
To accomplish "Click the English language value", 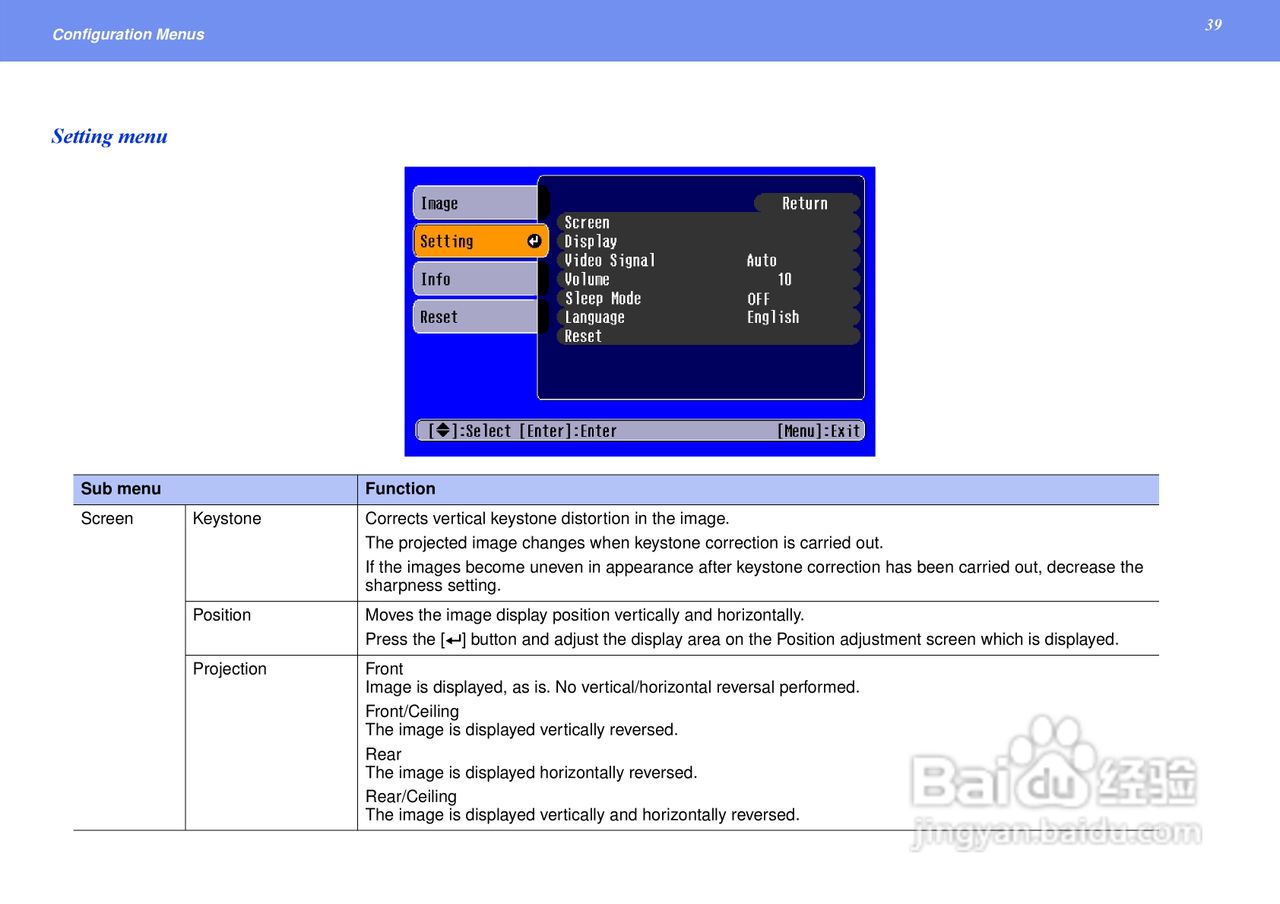I will 773,317.
